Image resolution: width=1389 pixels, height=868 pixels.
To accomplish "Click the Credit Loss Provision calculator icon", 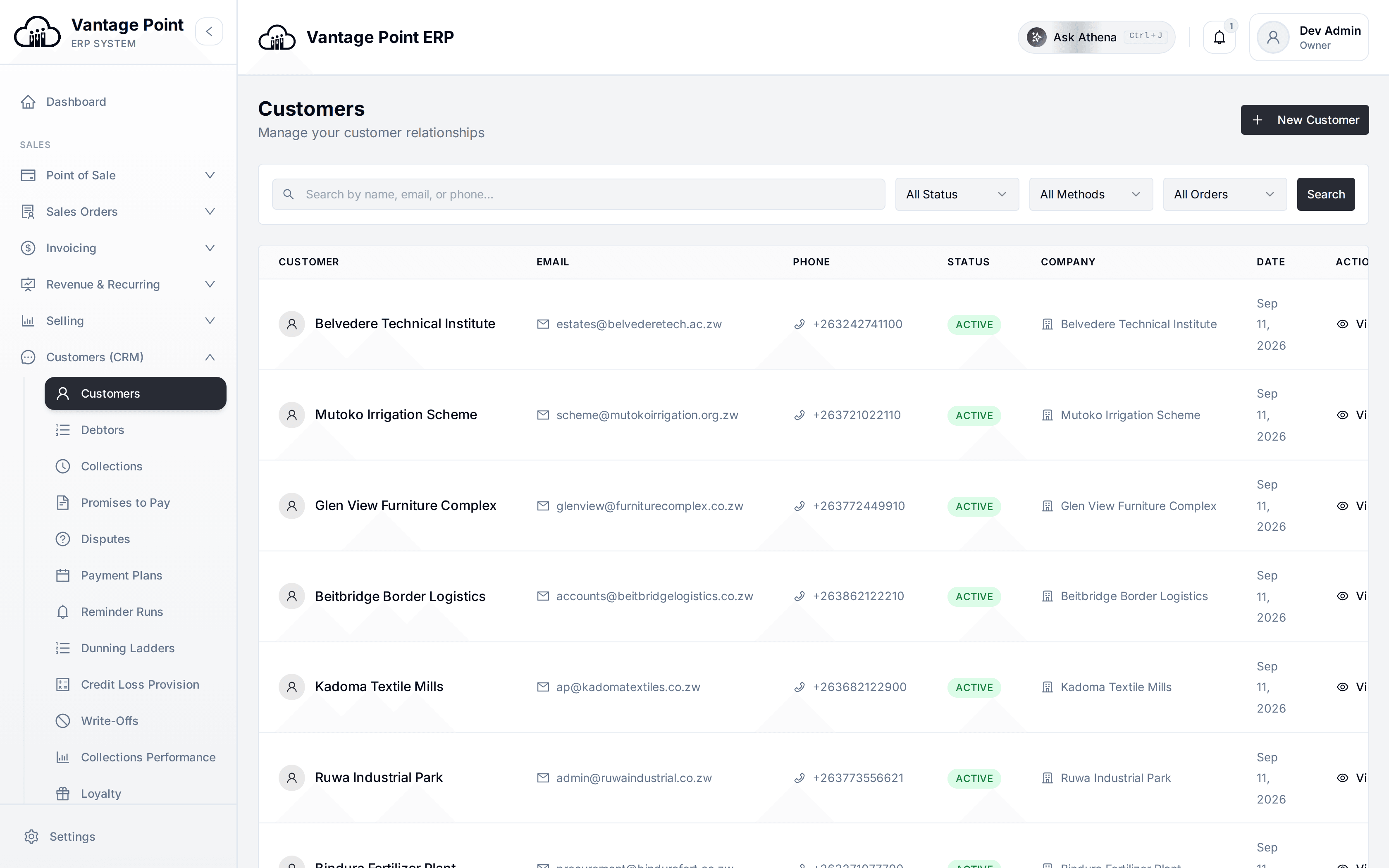I will click(x=62, y=684).
